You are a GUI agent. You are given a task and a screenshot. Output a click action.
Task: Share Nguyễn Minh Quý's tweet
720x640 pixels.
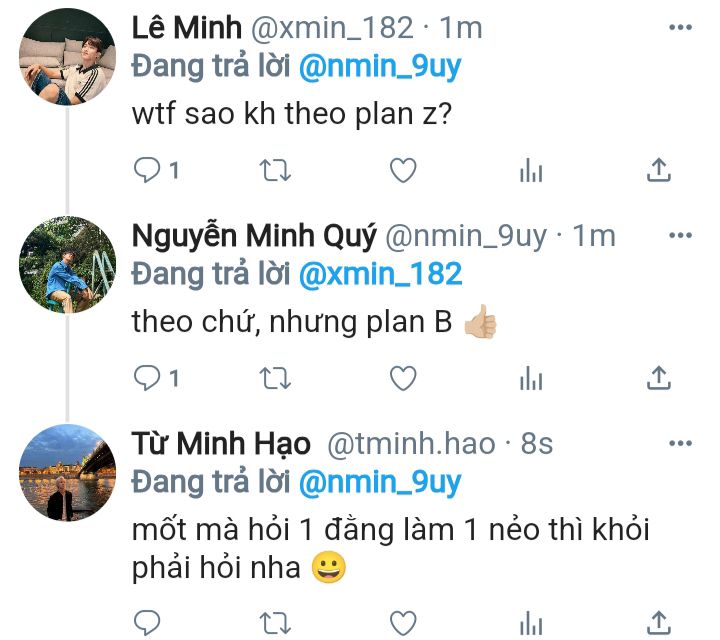[x=659, y=378]
